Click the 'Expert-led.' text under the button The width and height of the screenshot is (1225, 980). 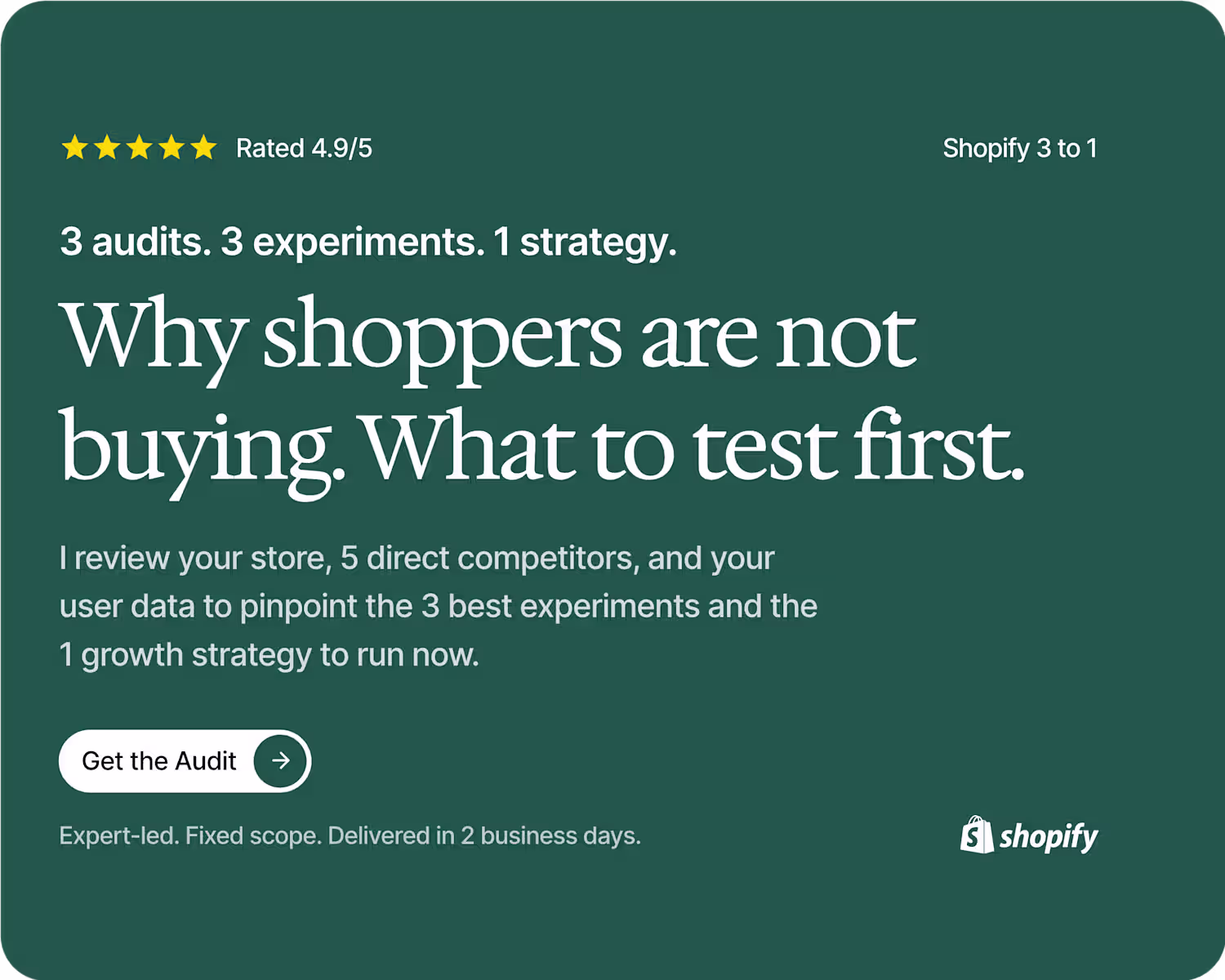coord(119,836)
